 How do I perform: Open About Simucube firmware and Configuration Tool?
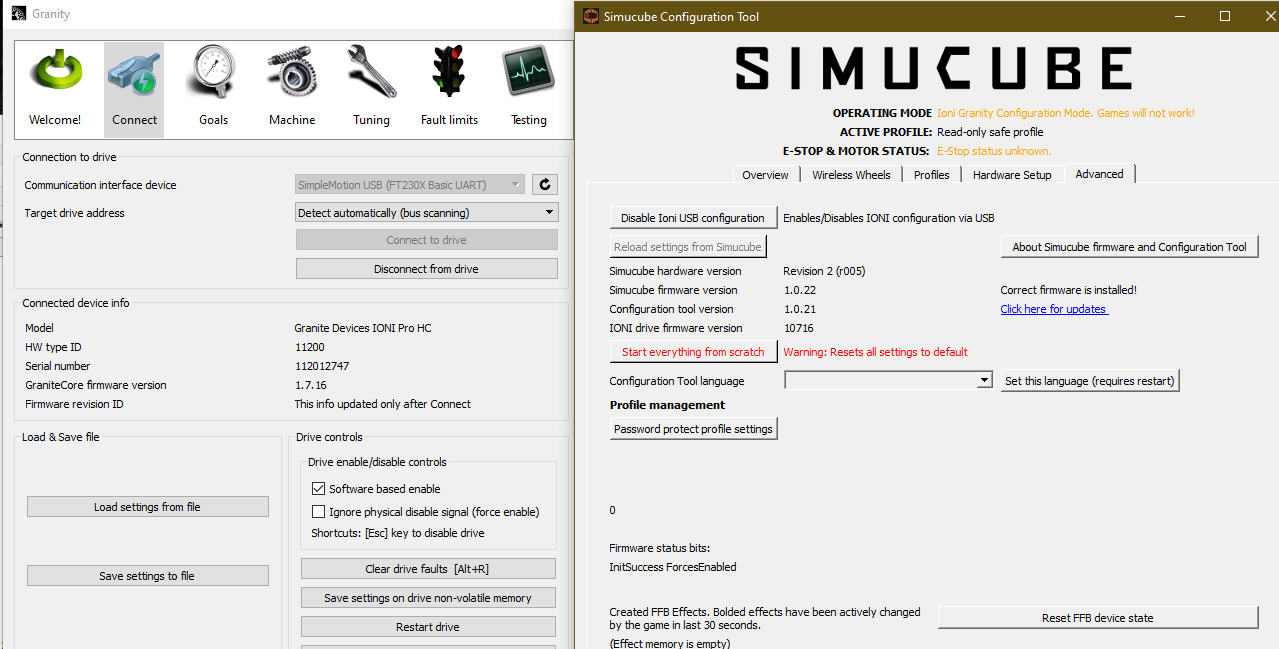(x=1129, y=247)
